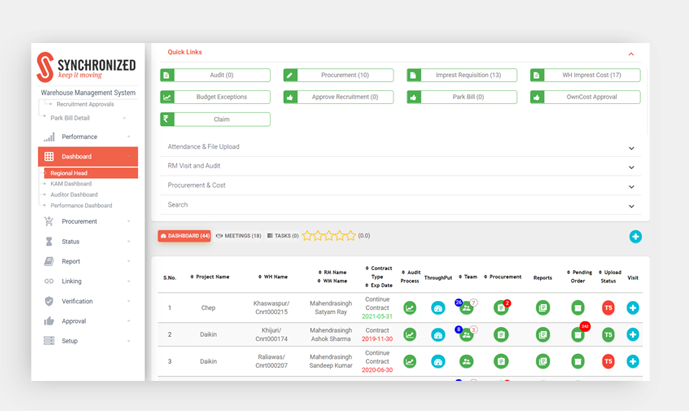Open Team icon in Chep row
This screenshot has width=689, height=411.
tap(466, 308)
